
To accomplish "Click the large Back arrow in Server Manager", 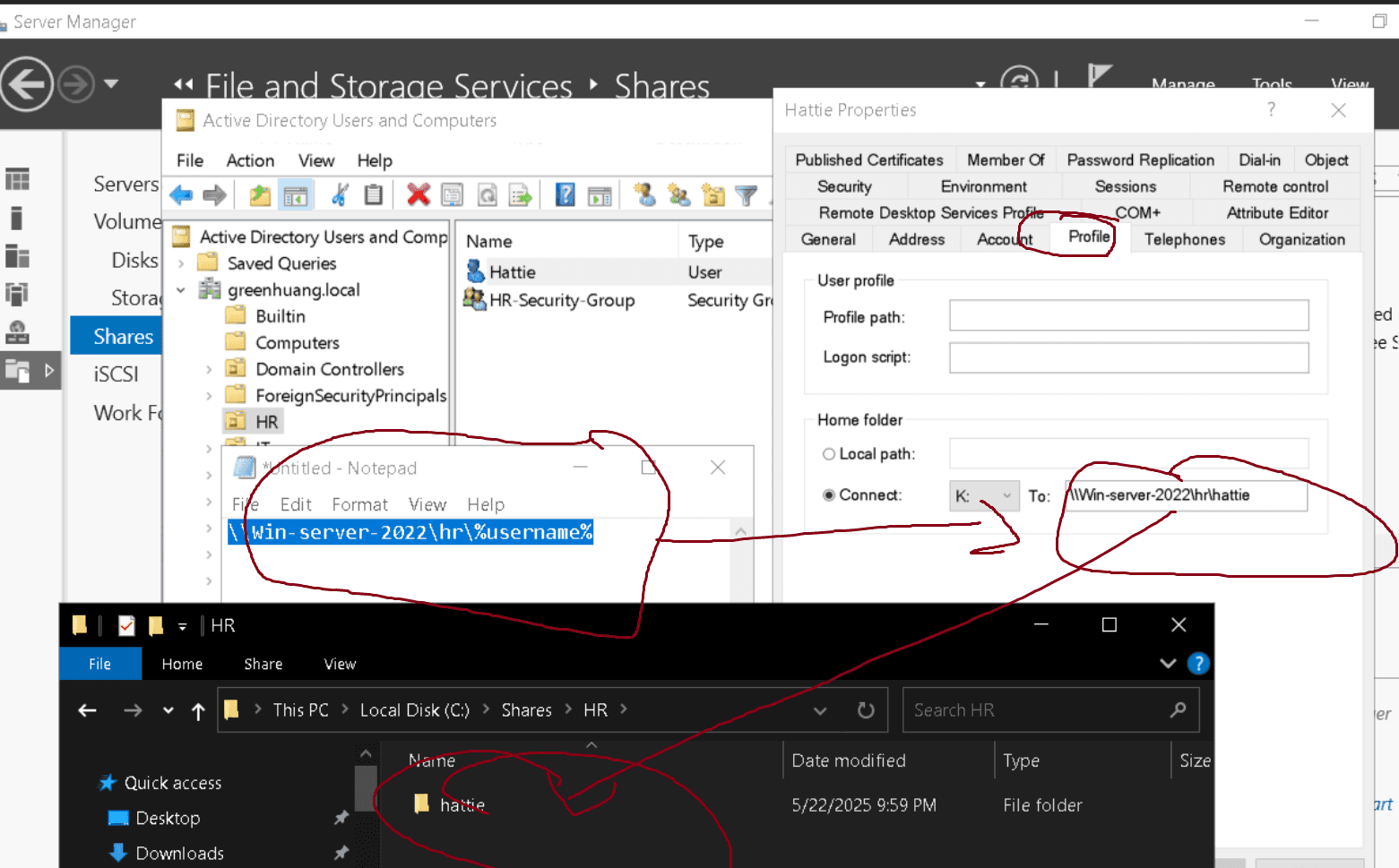I will click(x=26, y=84).
